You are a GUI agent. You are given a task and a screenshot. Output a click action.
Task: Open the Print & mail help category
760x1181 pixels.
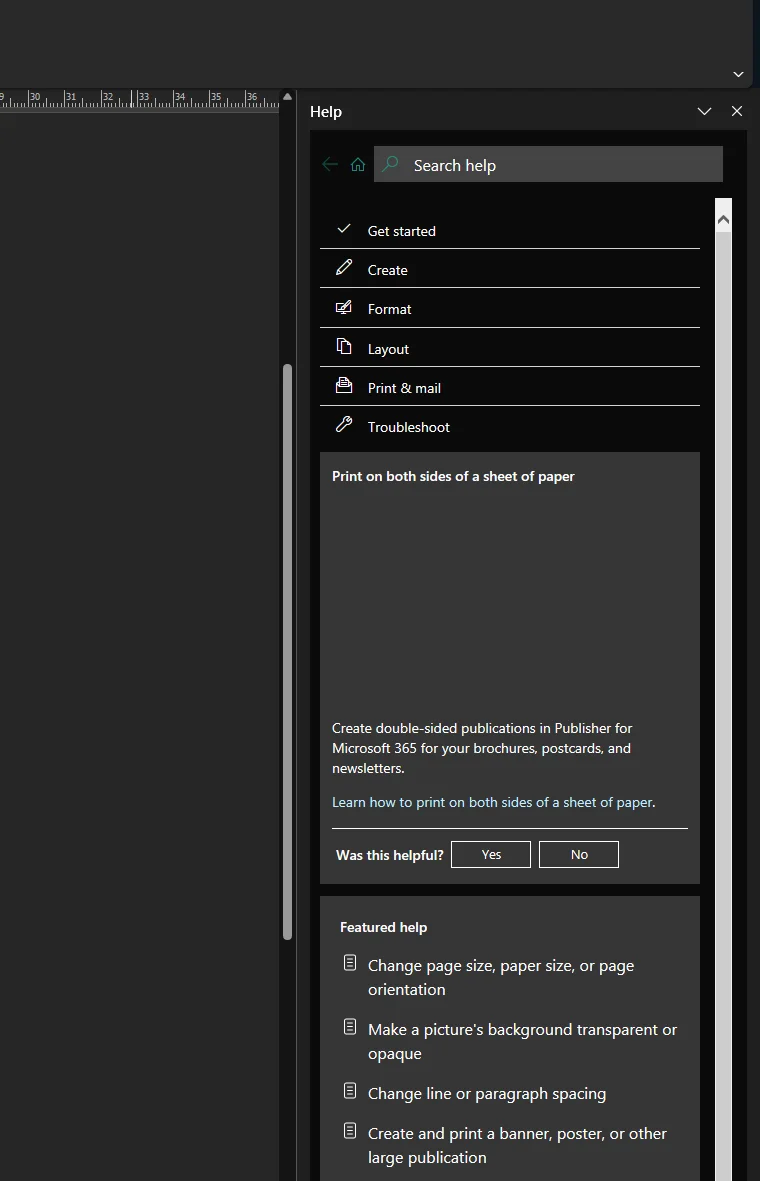point(510,387)
